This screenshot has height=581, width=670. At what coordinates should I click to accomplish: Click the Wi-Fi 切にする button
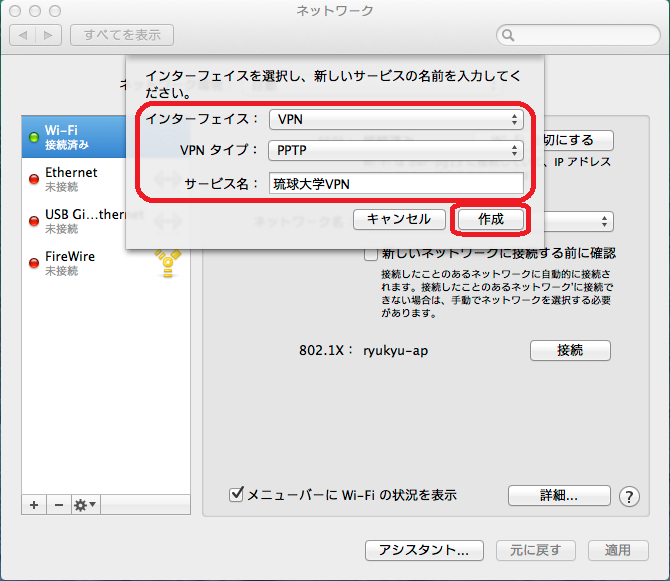pos(579,140)
